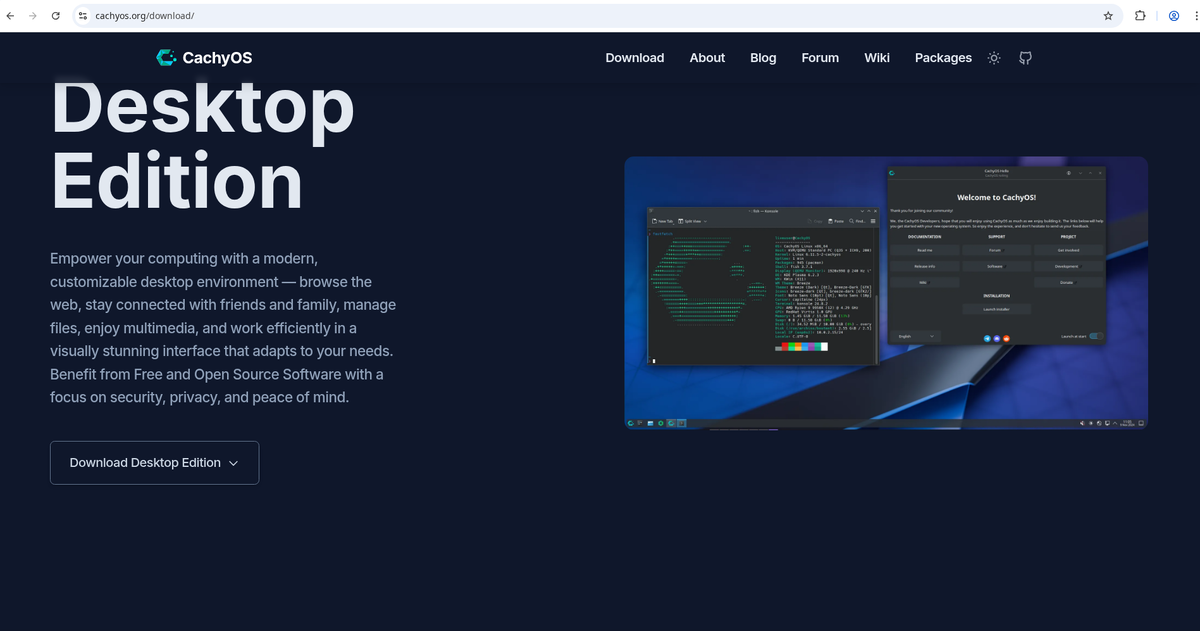
Task: Click the browser profile avatar icon
Action: (x=1173, y=16)
